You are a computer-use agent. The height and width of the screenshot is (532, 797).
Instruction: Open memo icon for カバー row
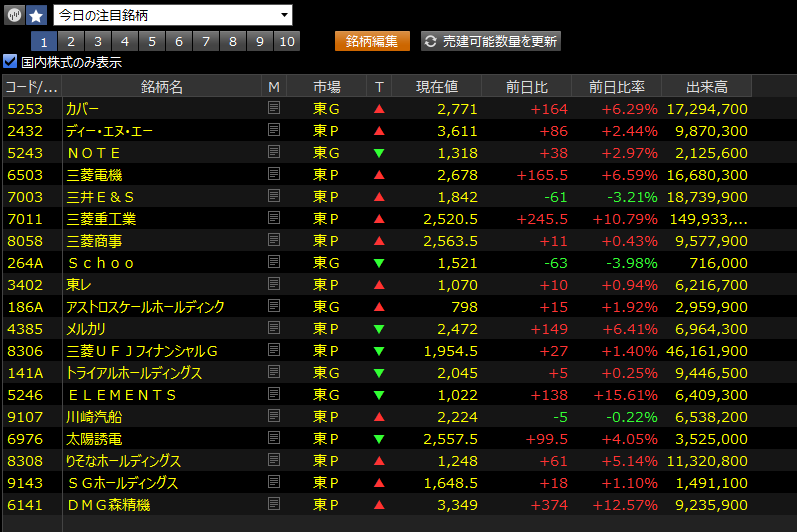click(273, 108)
